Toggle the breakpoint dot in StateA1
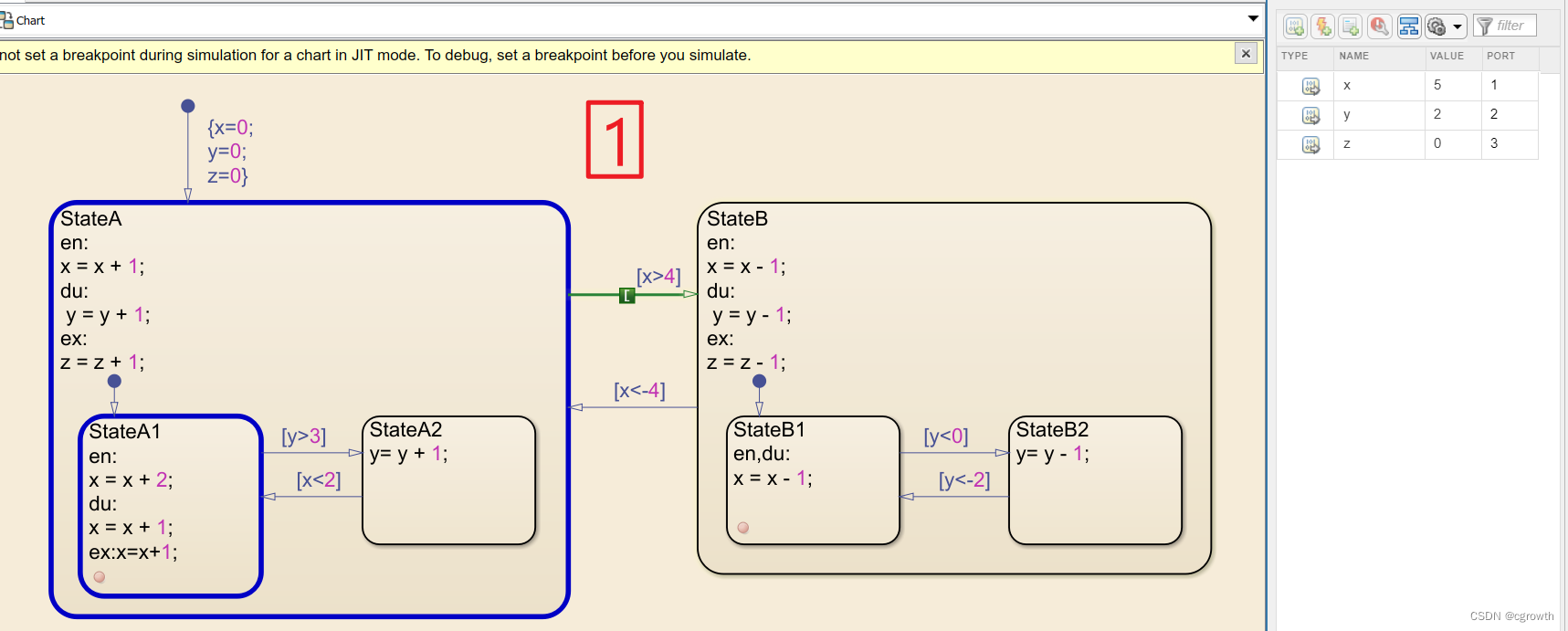The height and width of the screenshot is (631, 1568). pos(100,577)
